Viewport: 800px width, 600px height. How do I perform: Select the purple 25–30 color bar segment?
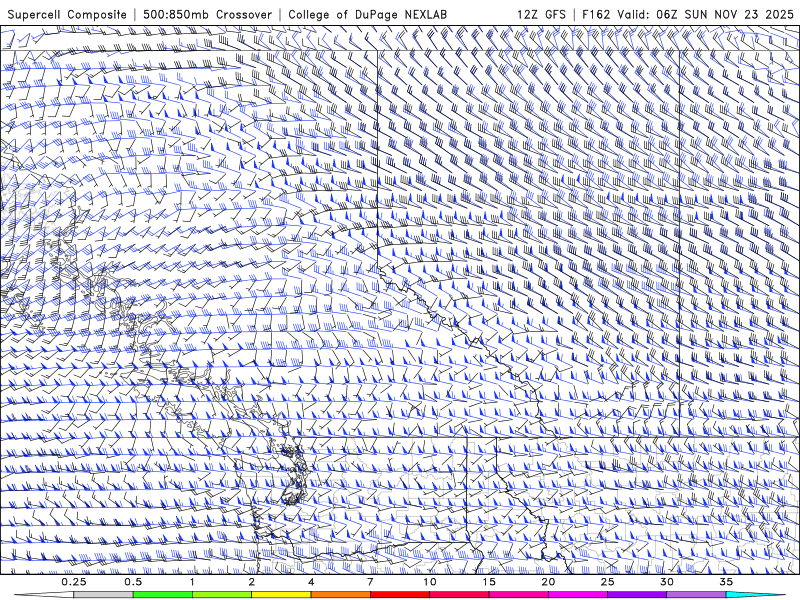(637, 595)
